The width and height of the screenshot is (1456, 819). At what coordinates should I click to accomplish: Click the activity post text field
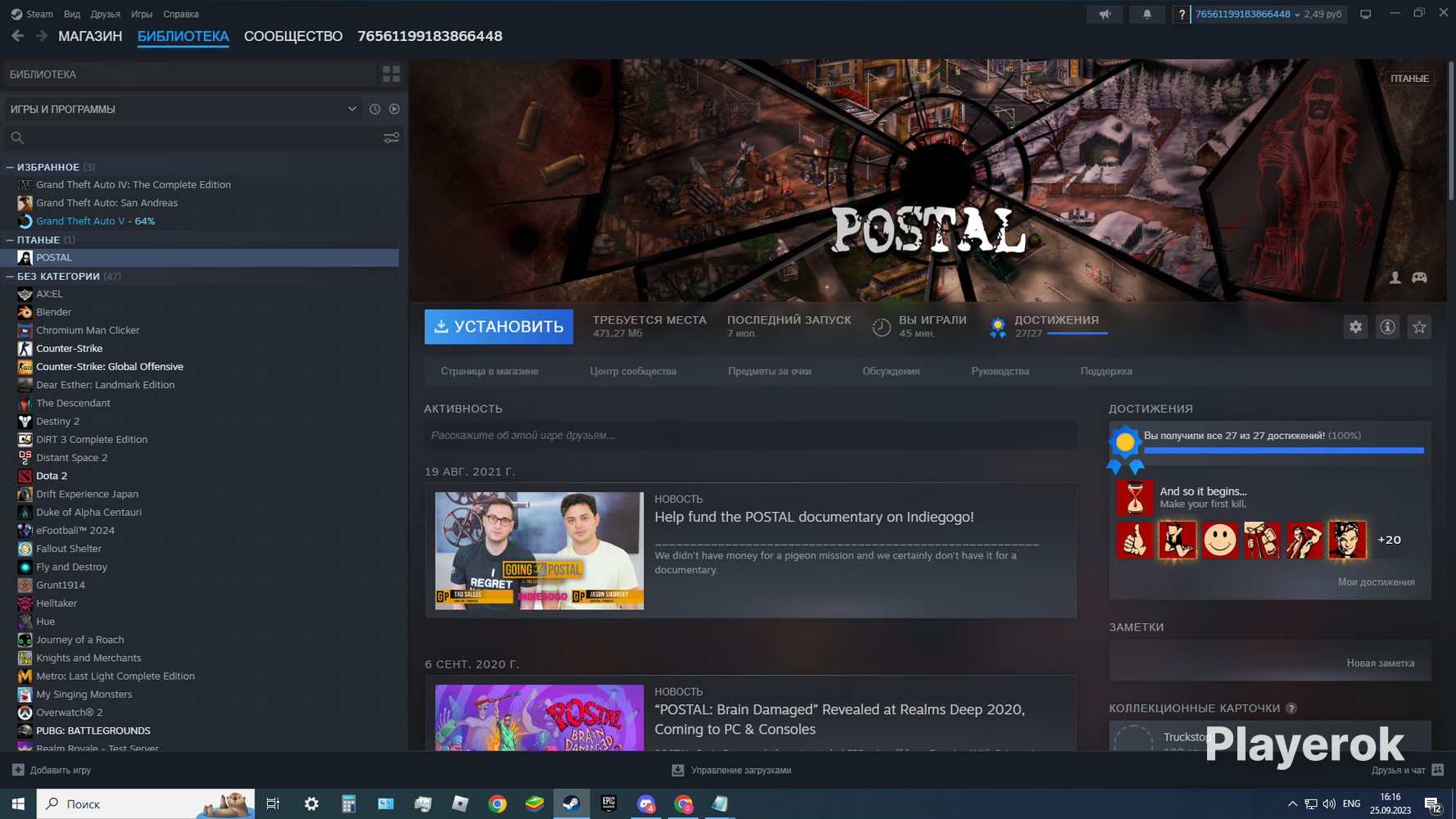coord(750,435)
